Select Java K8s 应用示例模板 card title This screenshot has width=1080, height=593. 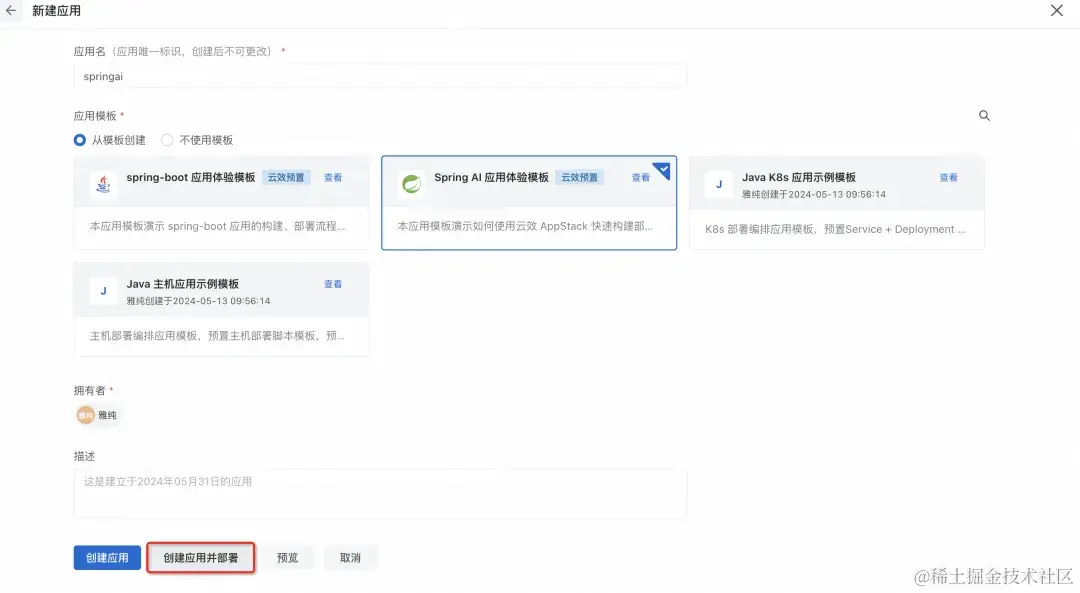[799, 177]
